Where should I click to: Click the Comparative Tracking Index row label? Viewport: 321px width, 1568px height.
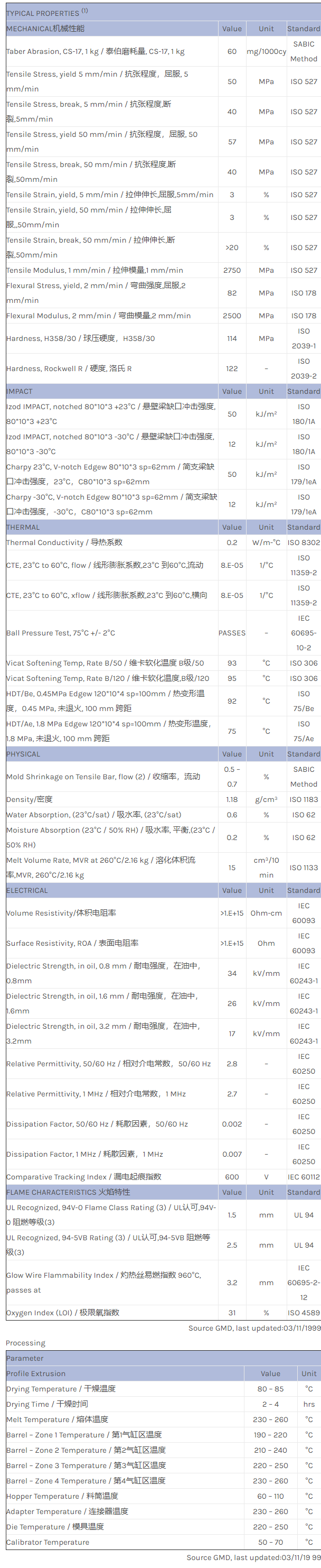[84, 1177]
